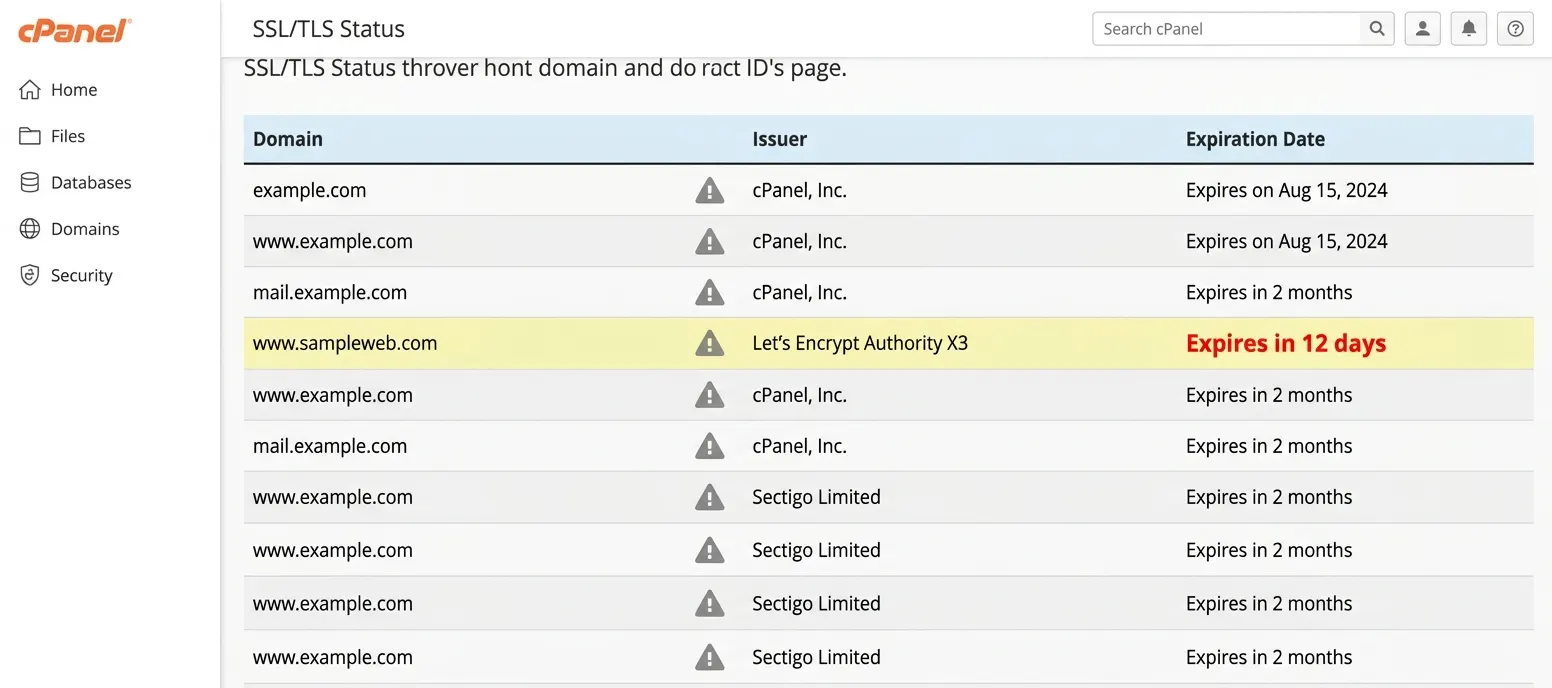The width and height of the screenshot is (1552, 688).
Task: Click the Let's Encrypt Authority X3 issuer
Action: pyautogui.click(x=860, y=343)
